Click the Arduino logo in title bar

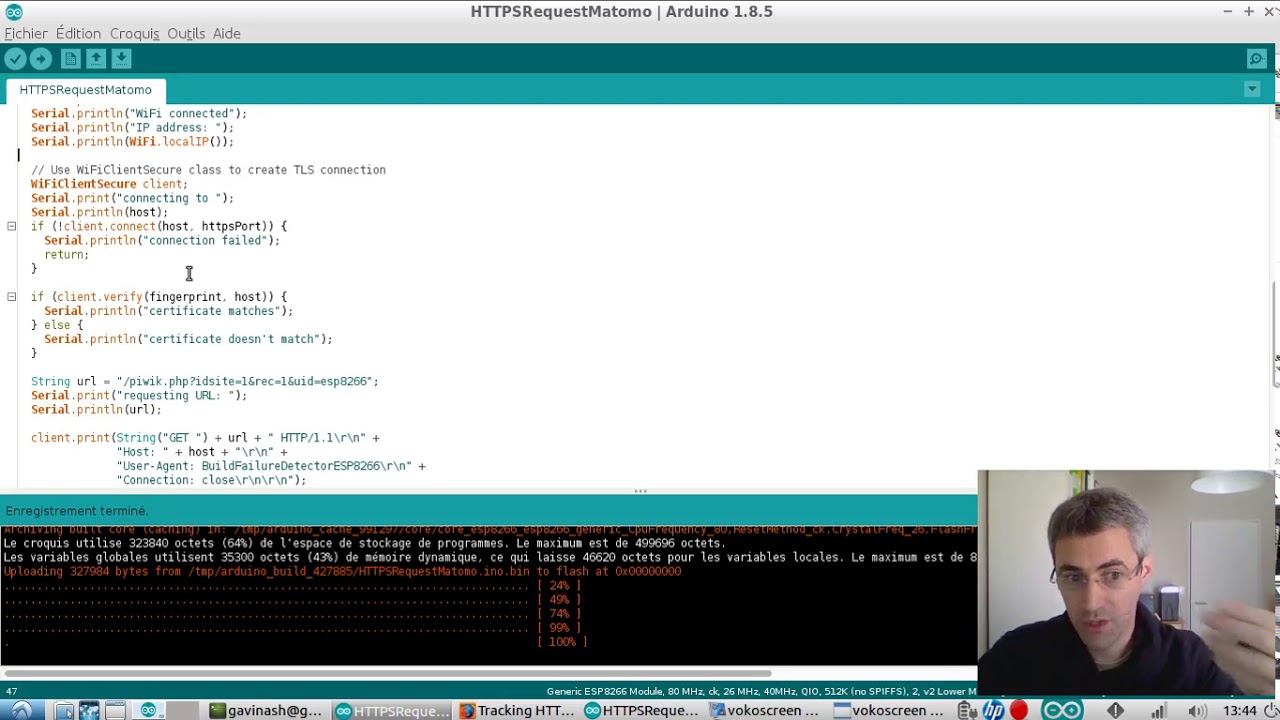pyautogui.click(x=14, y=12)
